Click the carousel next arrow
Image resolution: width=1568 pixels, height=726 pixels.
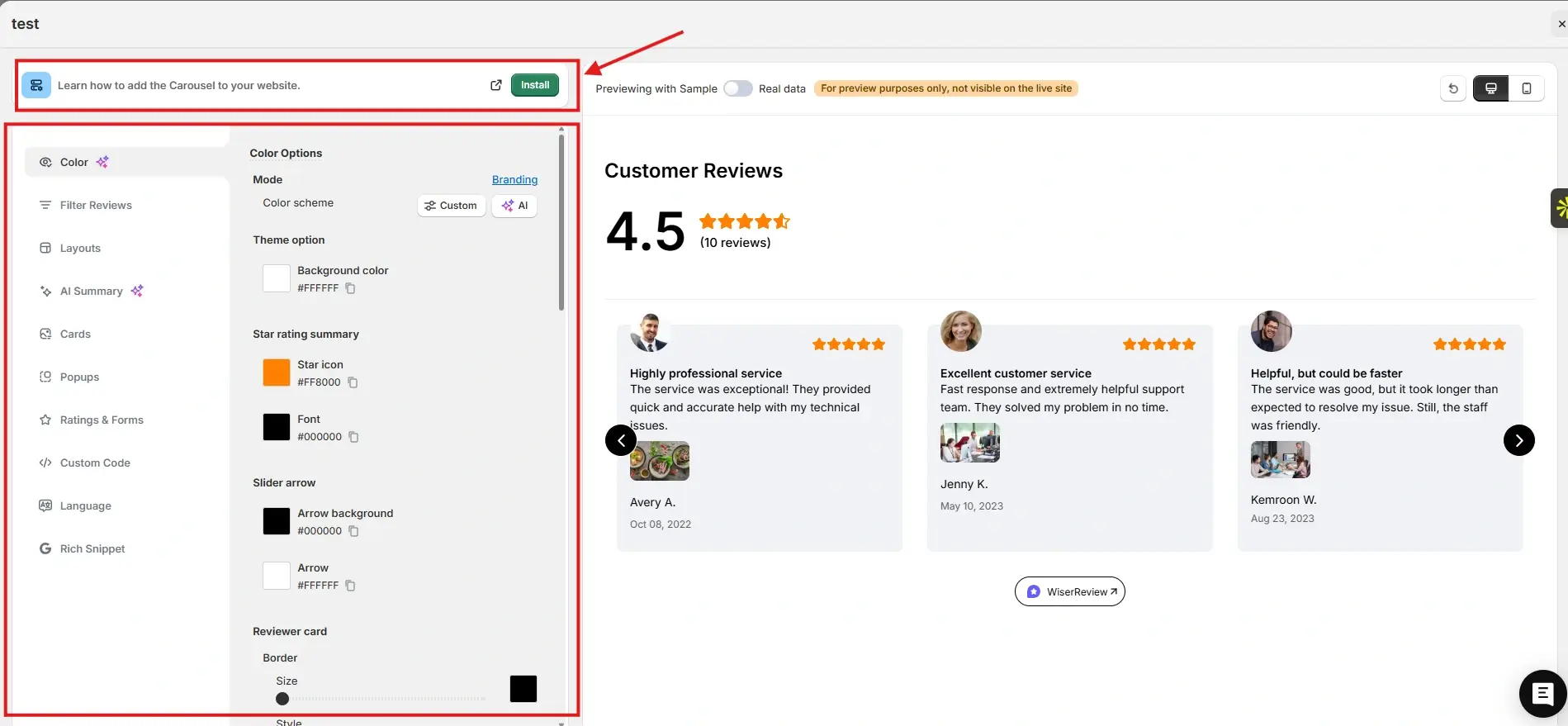(x=1518, y=440)
